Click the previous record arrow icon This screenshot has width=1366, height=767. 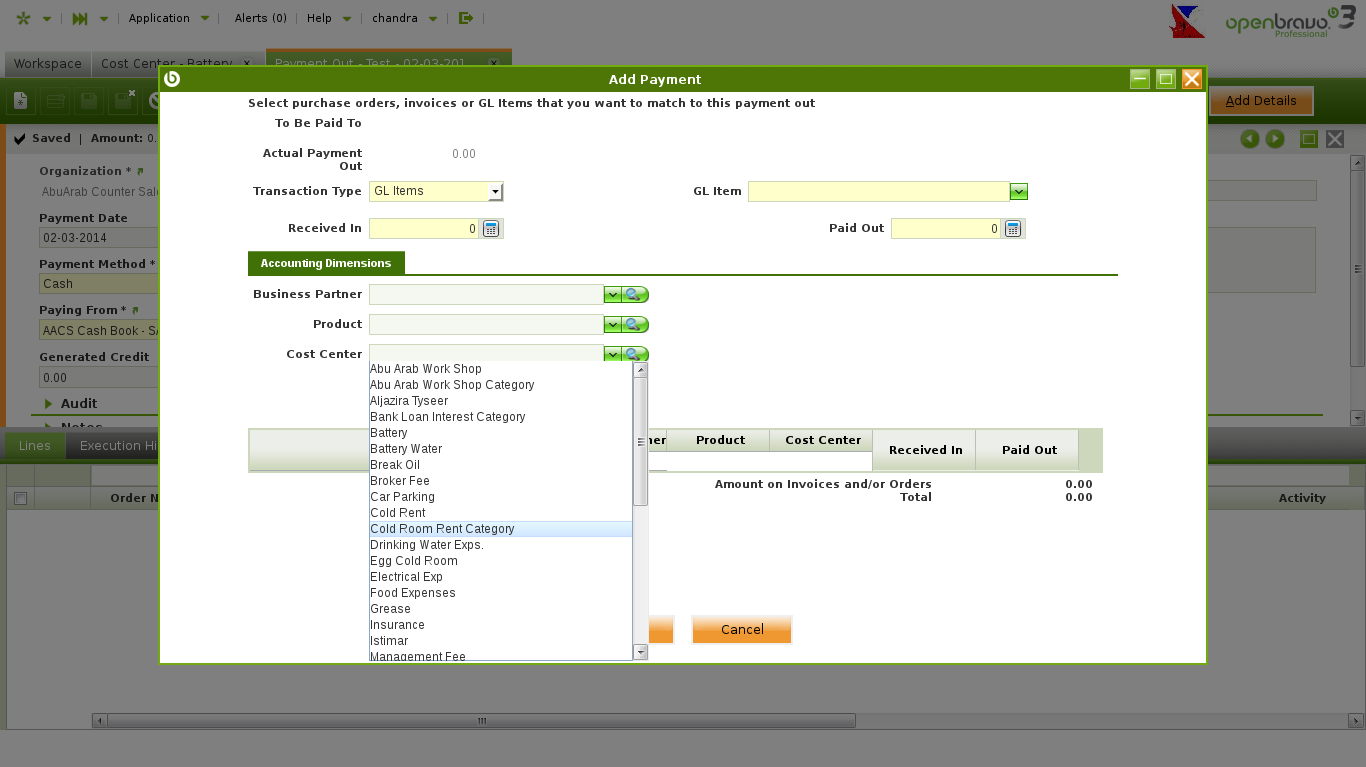click(x=1249, y=139)
